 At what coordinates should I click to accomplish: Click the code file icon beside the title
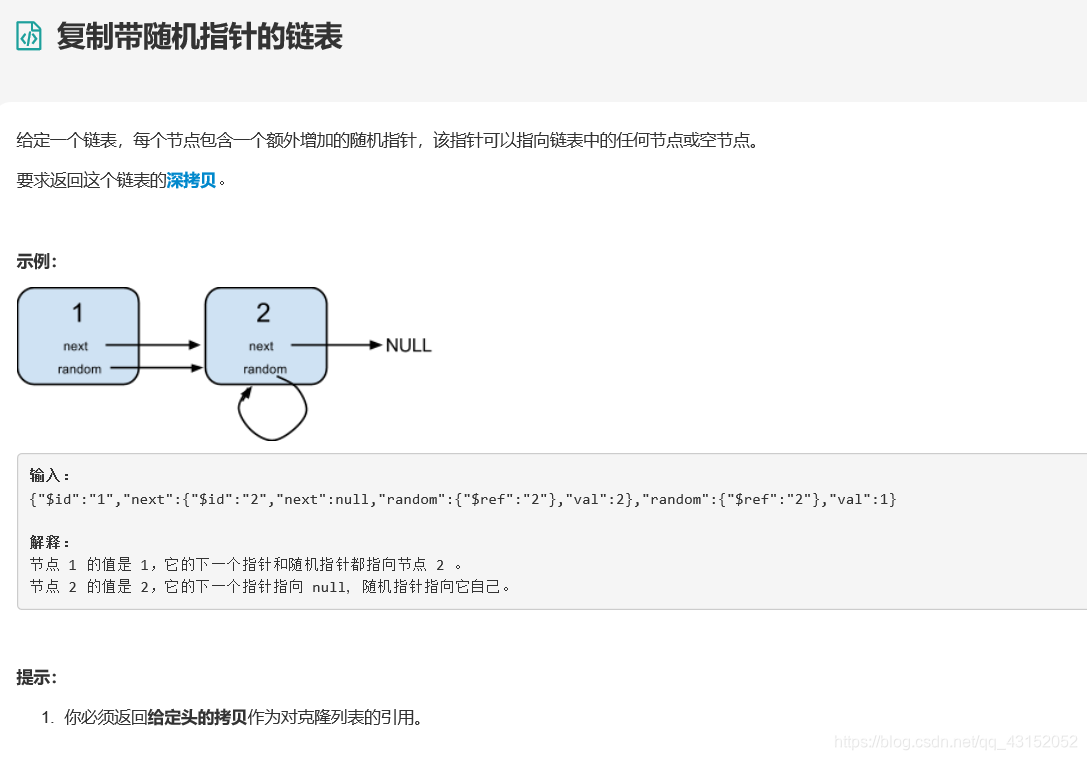[x=29, y=36]
